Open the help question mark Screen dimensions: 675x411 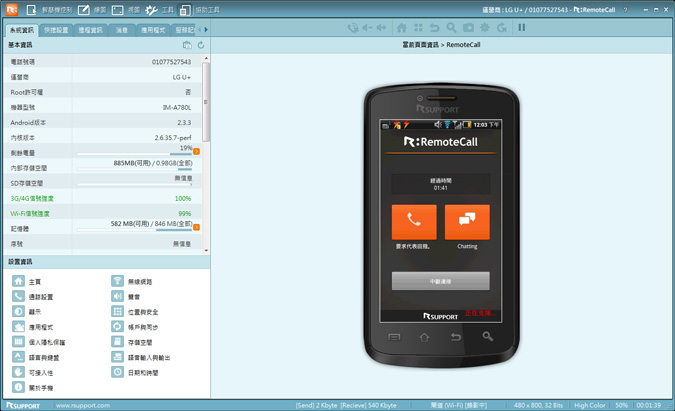coord(625,10)
